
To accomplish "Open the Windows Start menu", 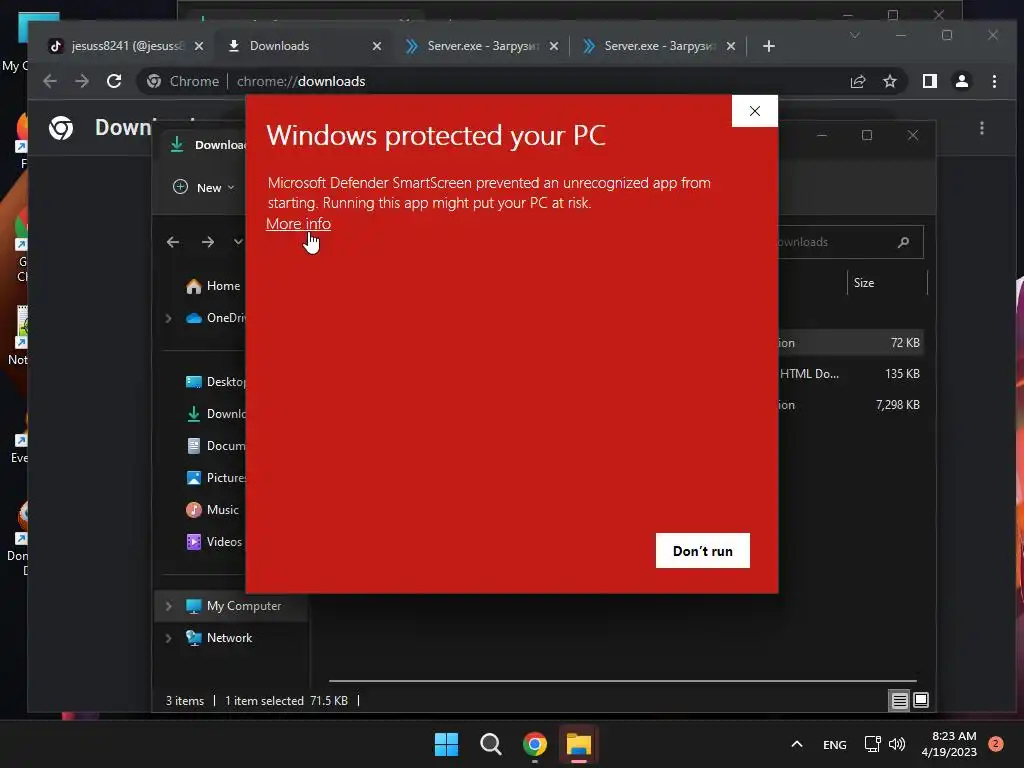I will (447, 744).
